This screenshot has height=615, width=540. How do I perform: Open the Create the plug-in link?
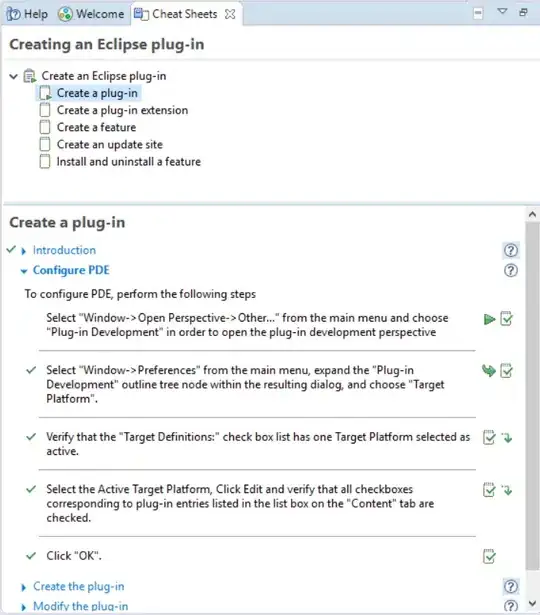tap(78, 586)
